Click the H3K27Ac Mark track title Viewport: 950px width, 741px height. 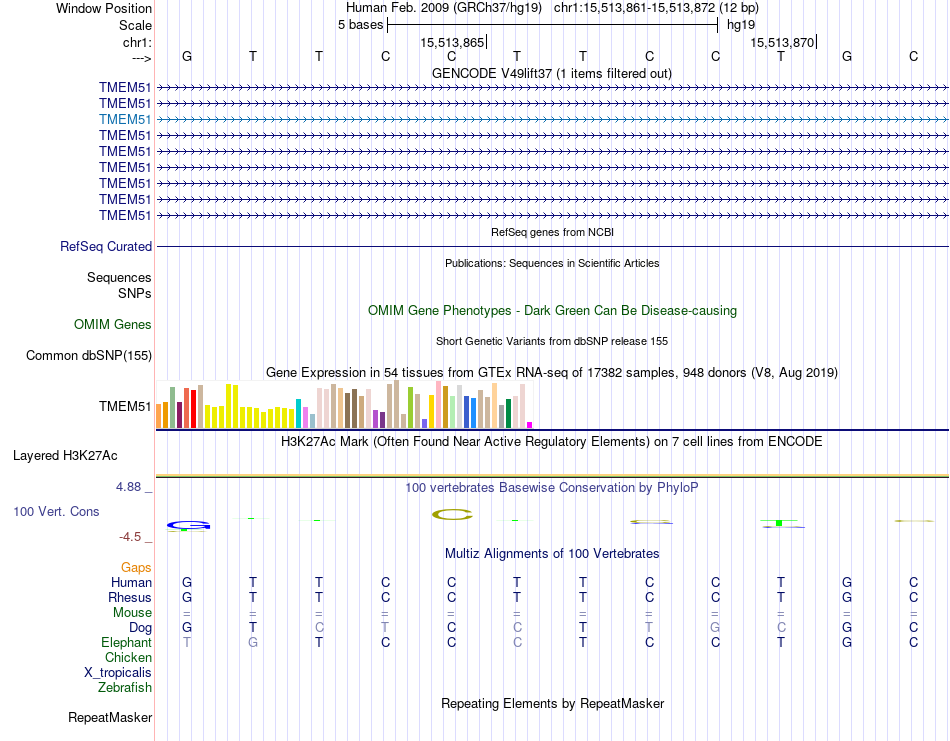[x=551, y=441]
